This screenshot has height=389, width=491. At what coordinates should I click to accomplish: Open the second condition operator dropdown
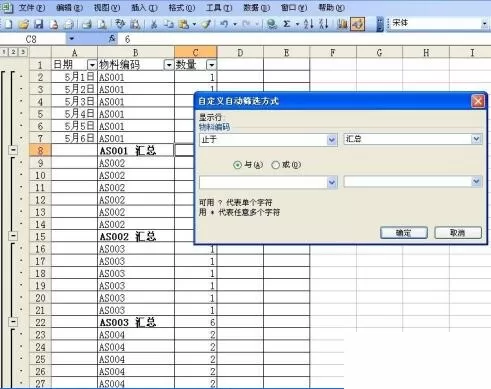332,182
